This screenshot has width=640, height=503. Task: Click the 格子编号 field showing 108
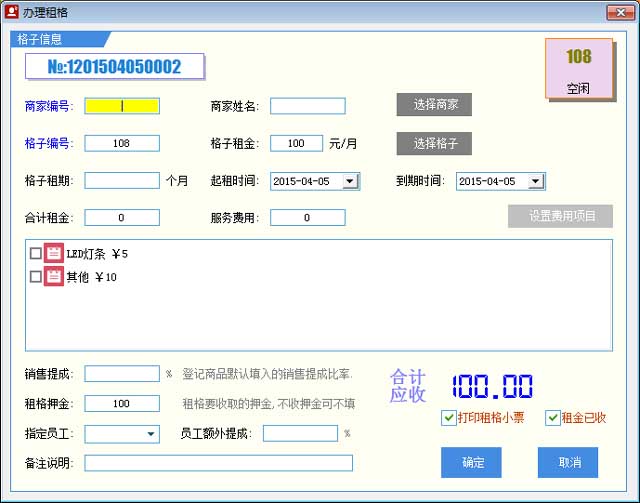coord(122,143)
